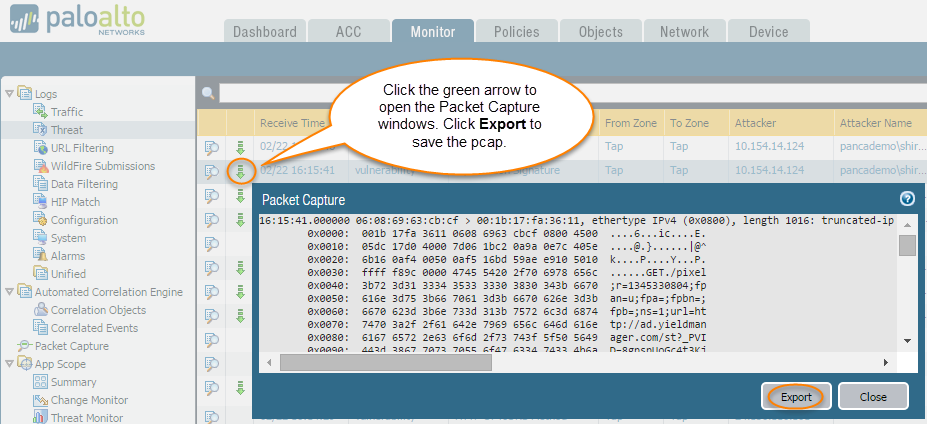
Task: Open Alarms log icon
Action: 40,255
